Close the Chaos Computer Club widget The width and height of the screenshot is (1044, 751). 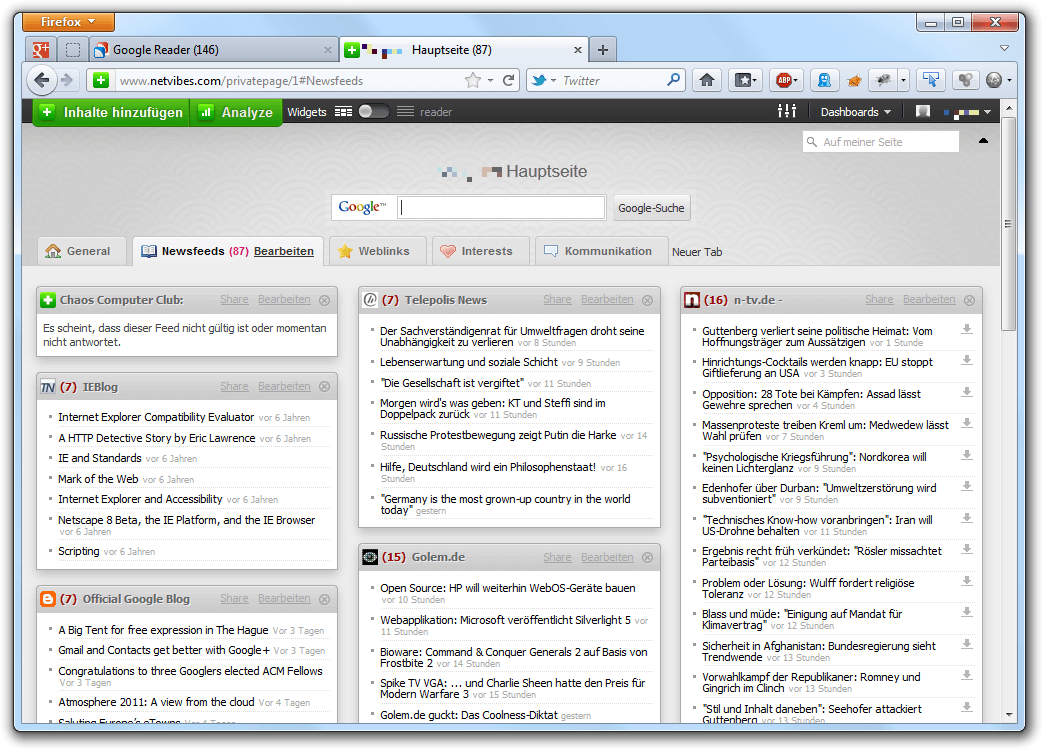[x=324, y=300]
